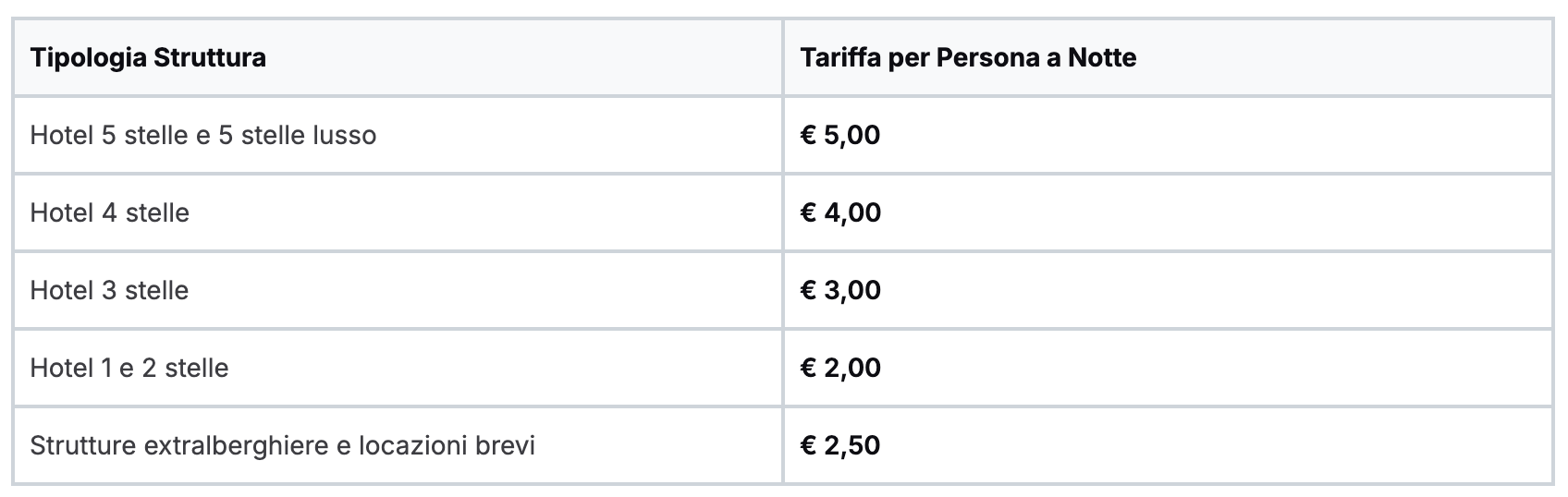
Task: Select the Hotel 5 stelle e 5 stelle lusso cell
Action: point(203,135)
